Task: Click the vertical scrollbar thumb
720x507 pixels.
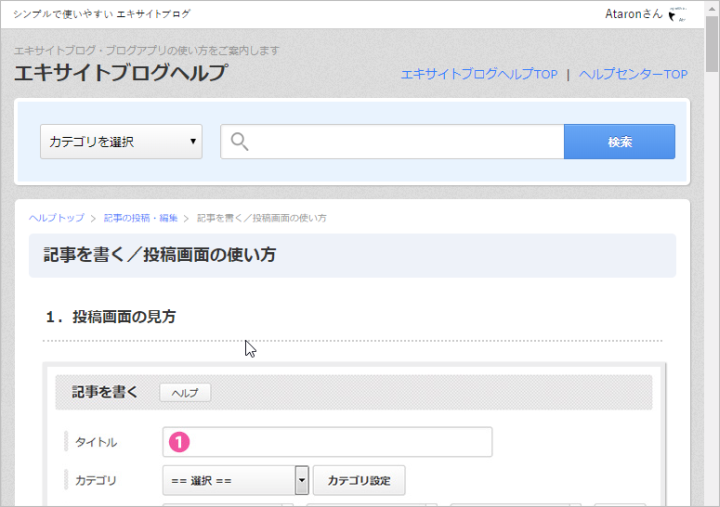Action: (x=712, y=44)
